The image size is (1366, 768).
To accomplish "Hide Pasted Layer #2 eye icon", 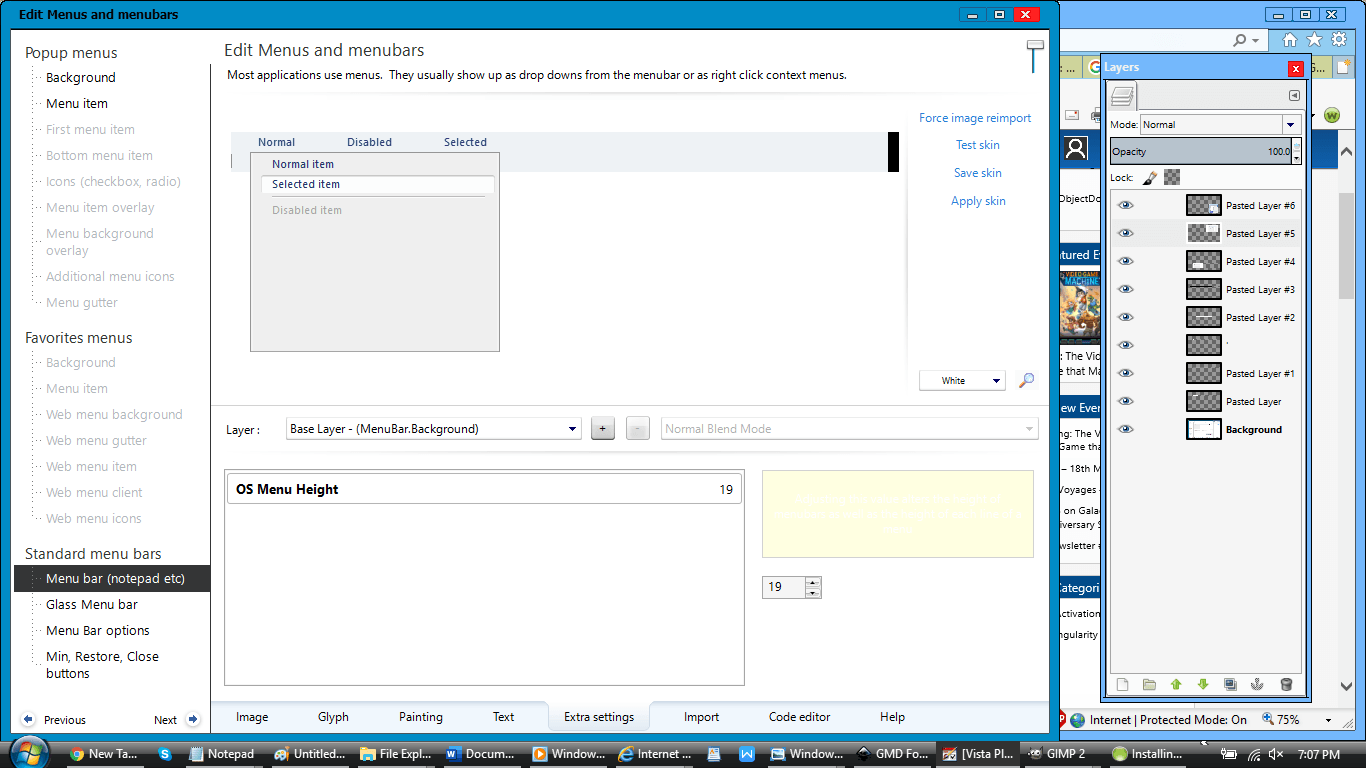I will pyautogui.click(x=1126, y=317).
